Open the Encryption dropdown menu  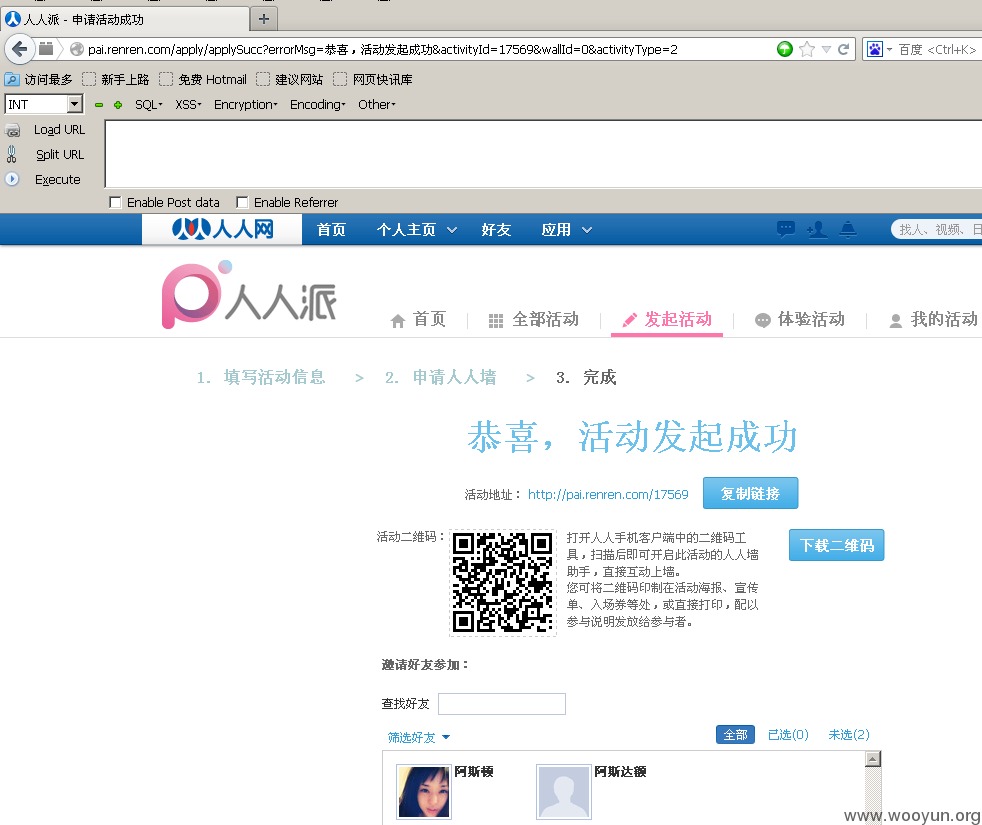point(246,105)
